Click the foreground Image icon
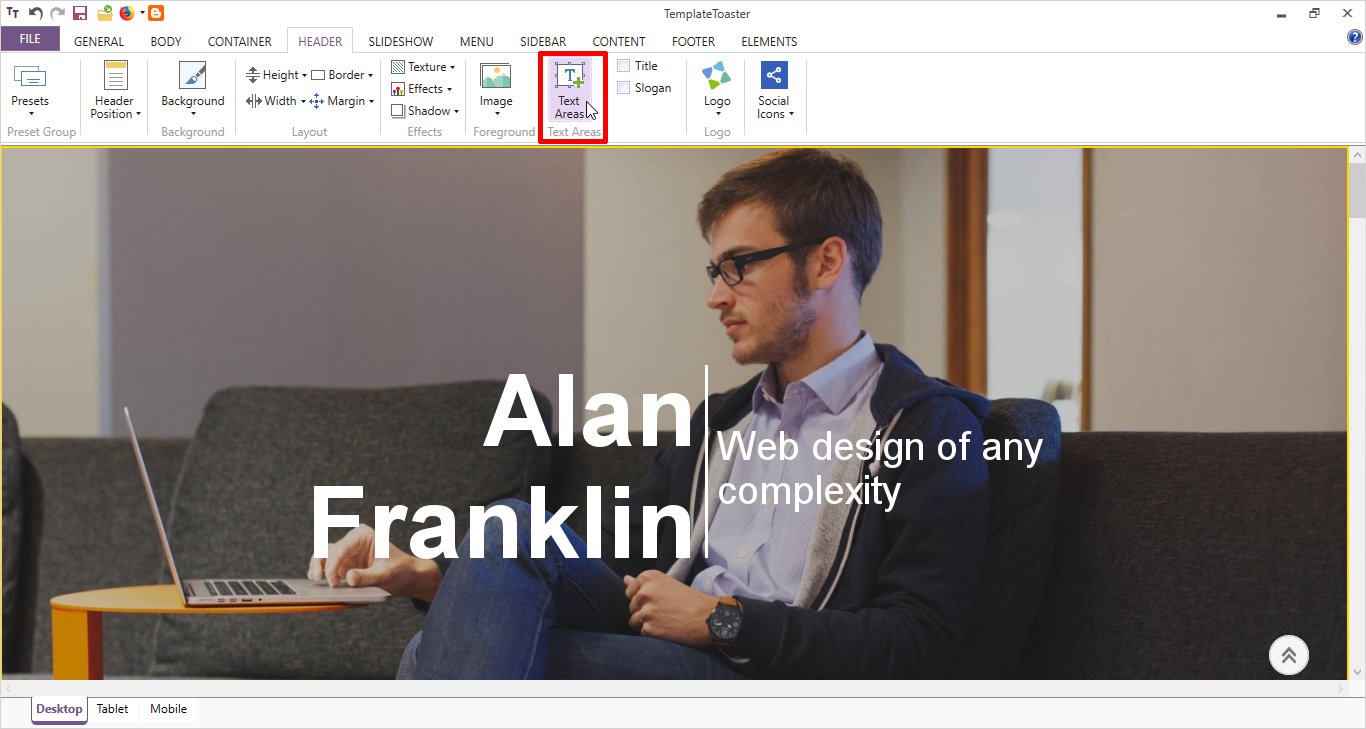The width and height of the screenshot is (1366, 729). point(495,77)
